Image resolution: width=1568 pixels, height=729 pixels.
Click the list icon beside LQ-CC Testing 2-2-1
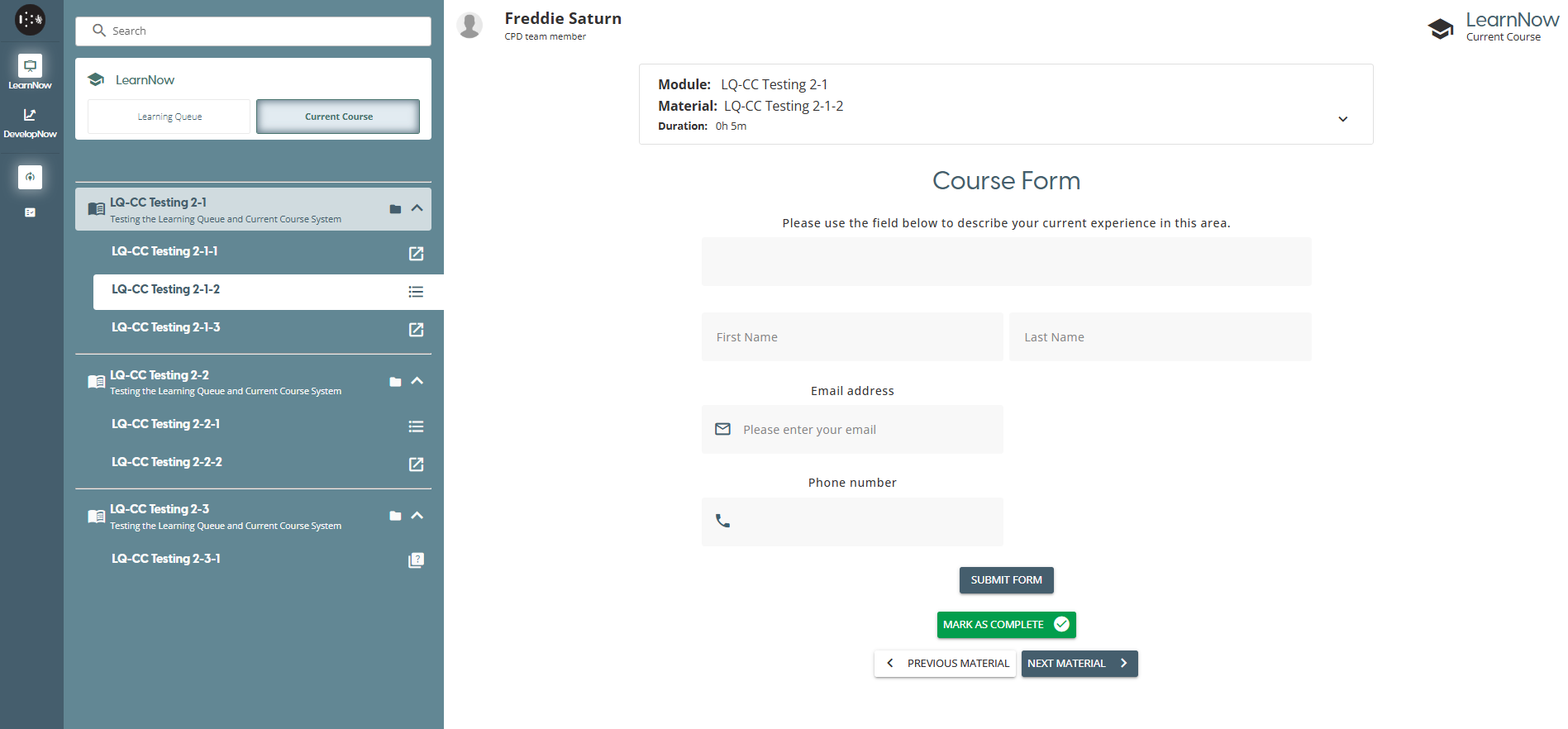pos(416,426)
